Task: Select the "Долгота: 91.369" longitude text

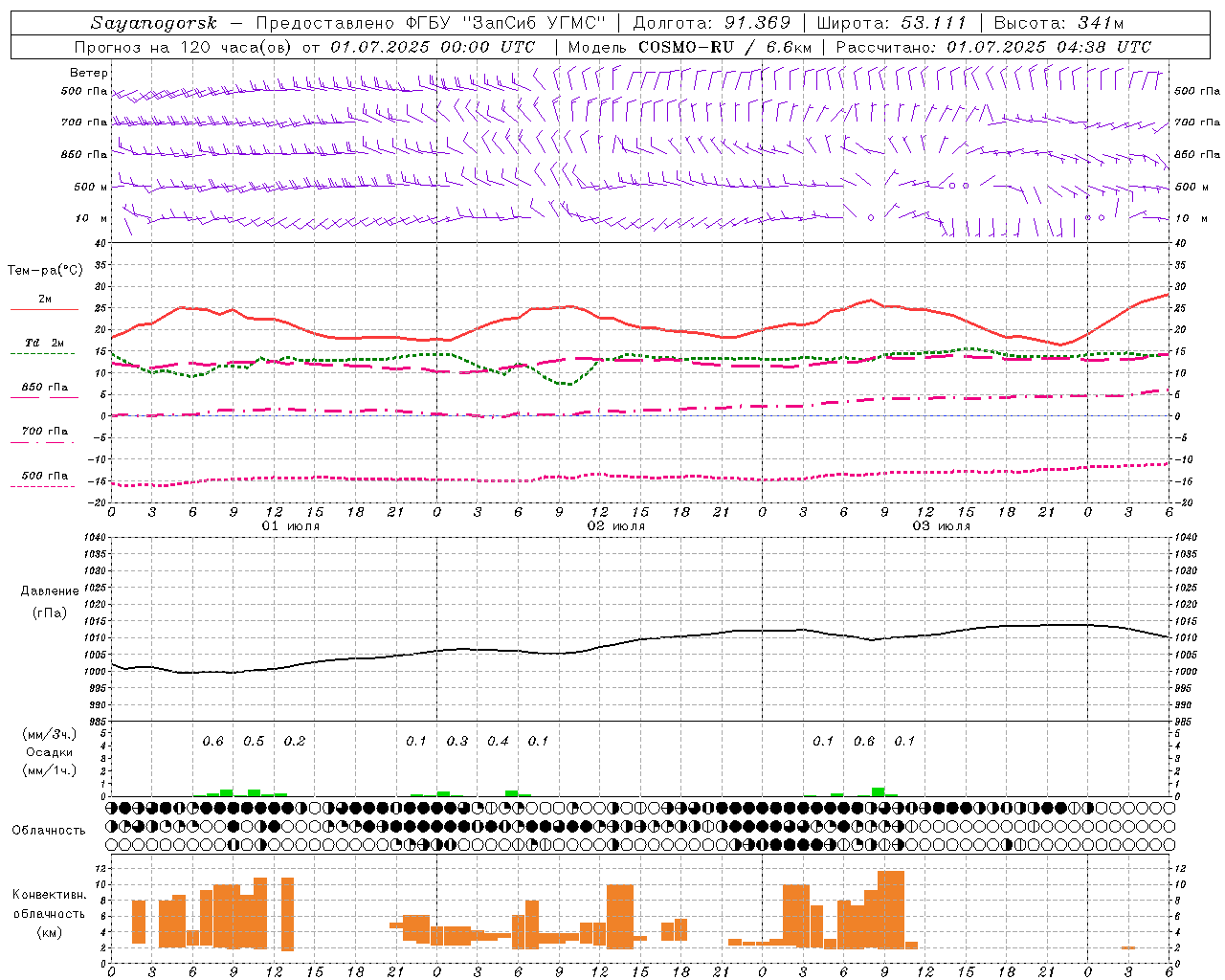Action: tap(712, 23)
